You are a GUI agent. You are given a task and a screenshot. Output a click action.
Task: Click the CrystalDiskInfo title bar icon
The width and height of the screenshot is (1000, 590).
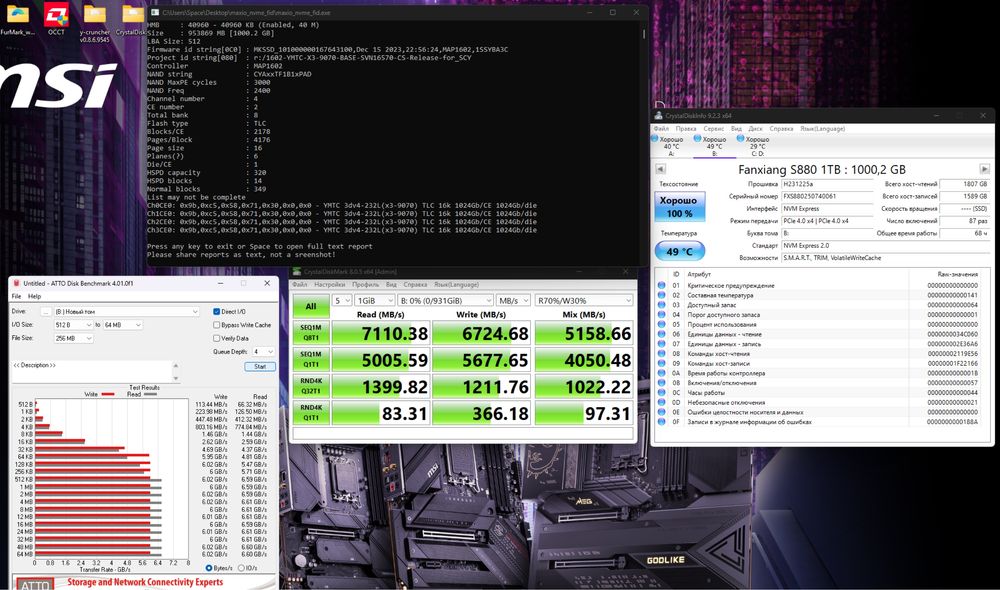tap(658, 115)
